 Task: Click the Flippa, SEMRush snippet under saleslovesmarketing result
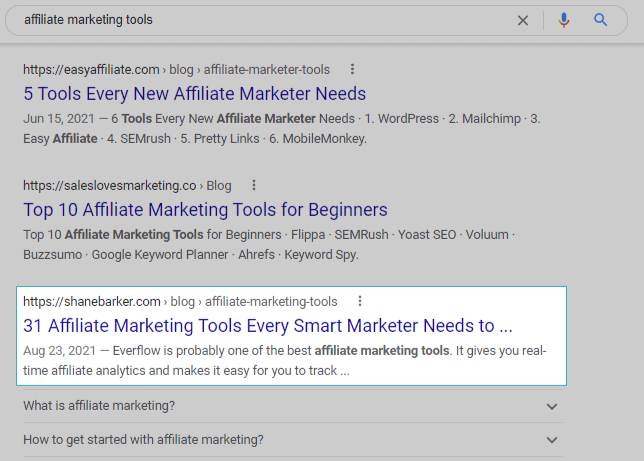[x=270, y=245]
